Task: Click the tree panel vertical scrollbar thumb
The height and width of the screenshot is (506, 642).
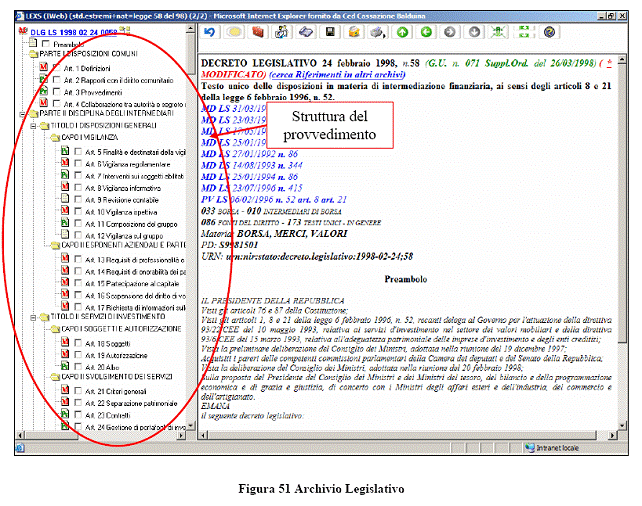Action: [190, 54]
